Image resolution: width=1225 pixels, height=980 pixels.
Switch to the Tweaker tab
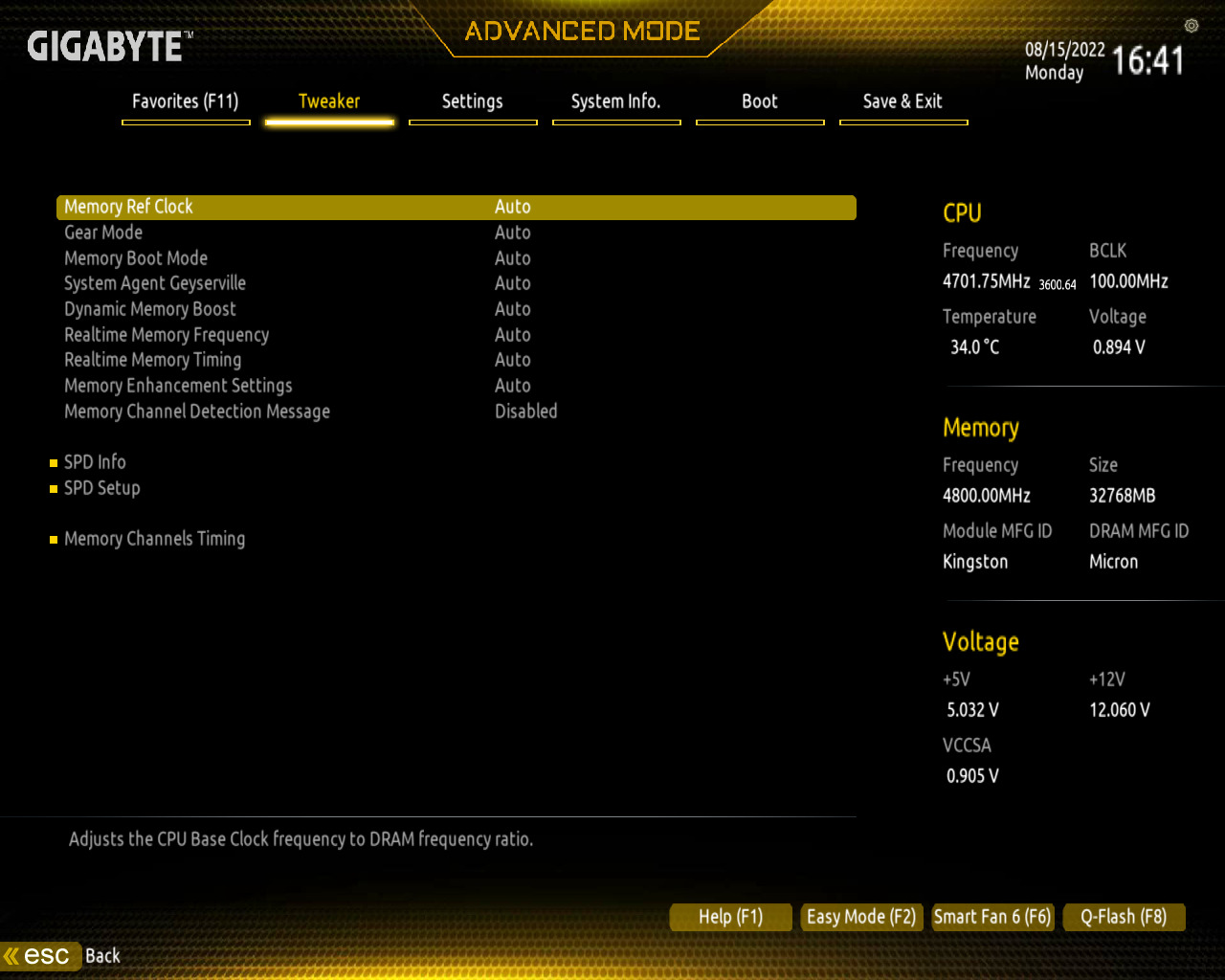(329, 101)
